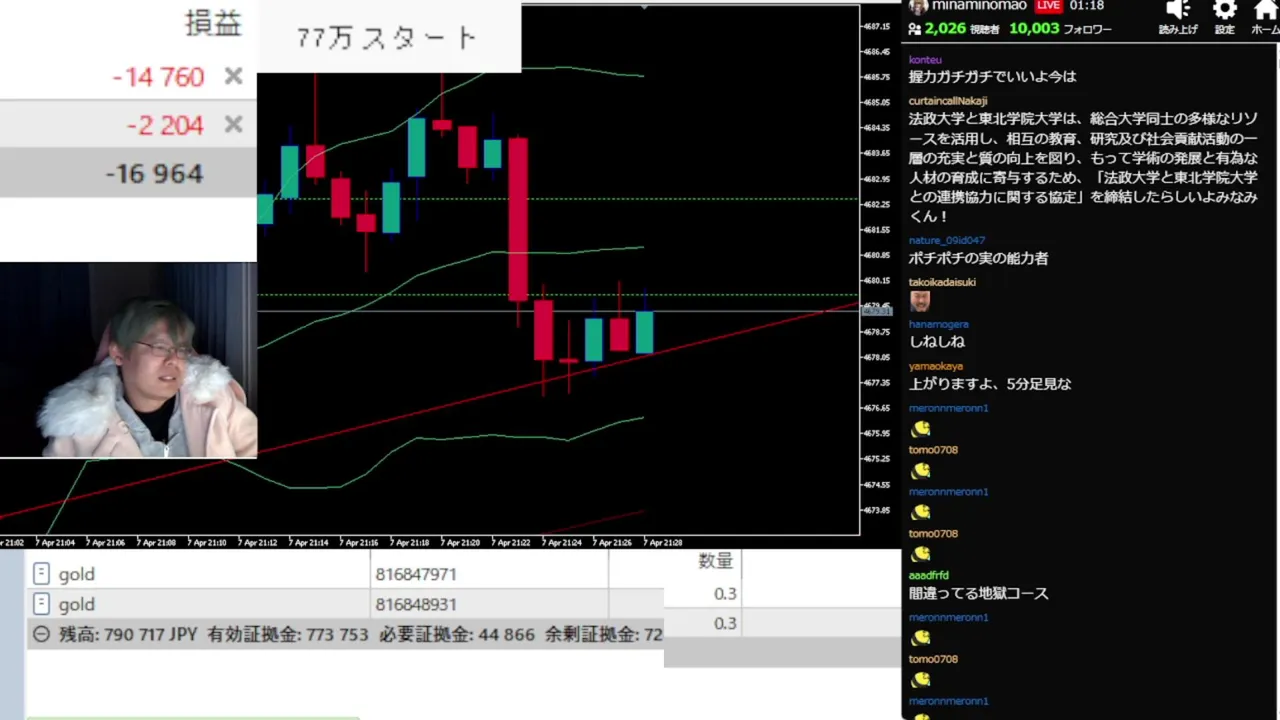Close the -2 204 position
This screenshot has width=1280, height=720.
[x=233, y=125]
